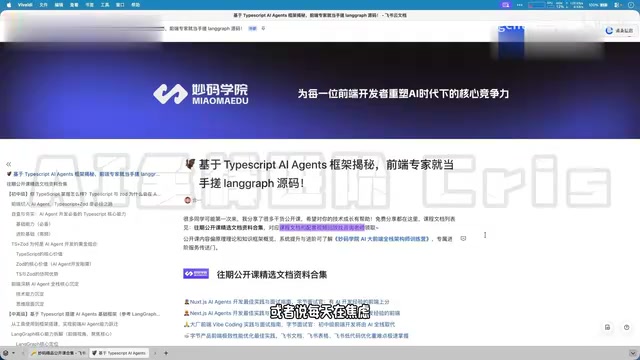Click the document title emoji icon

pyautogui.click(x=190, y=164)
